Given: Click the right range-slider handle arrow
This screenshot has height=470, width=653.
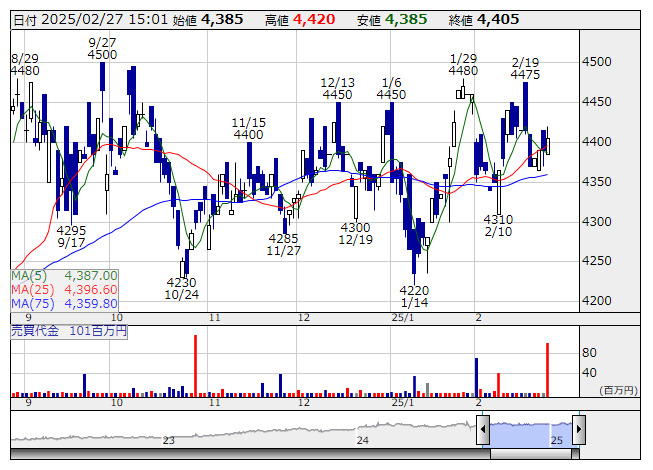Looking at the screenshot, I should tap(579, 429).
